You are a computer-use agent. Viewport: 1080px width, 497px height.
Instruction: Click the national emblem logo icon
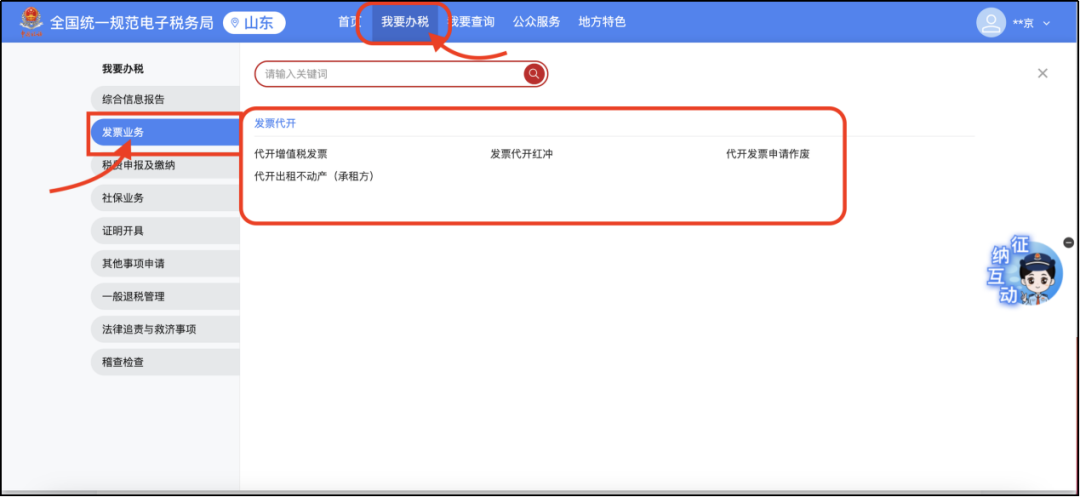[31, 22]
